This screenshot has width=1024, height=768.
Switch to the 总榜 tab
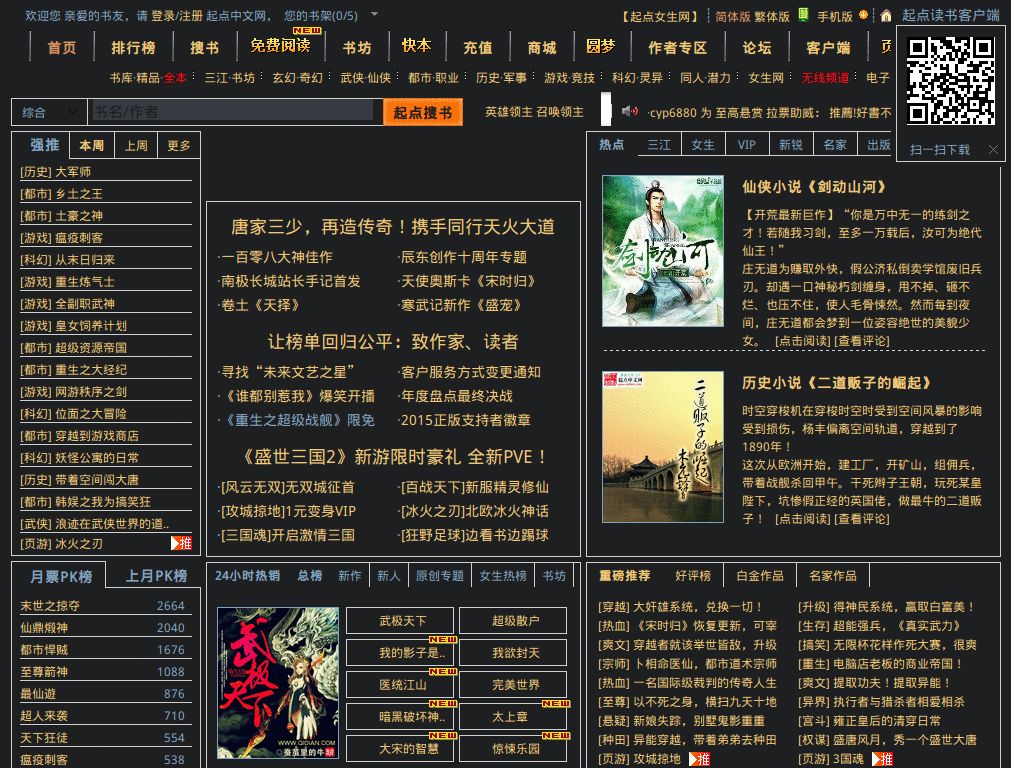click(310, 575)
